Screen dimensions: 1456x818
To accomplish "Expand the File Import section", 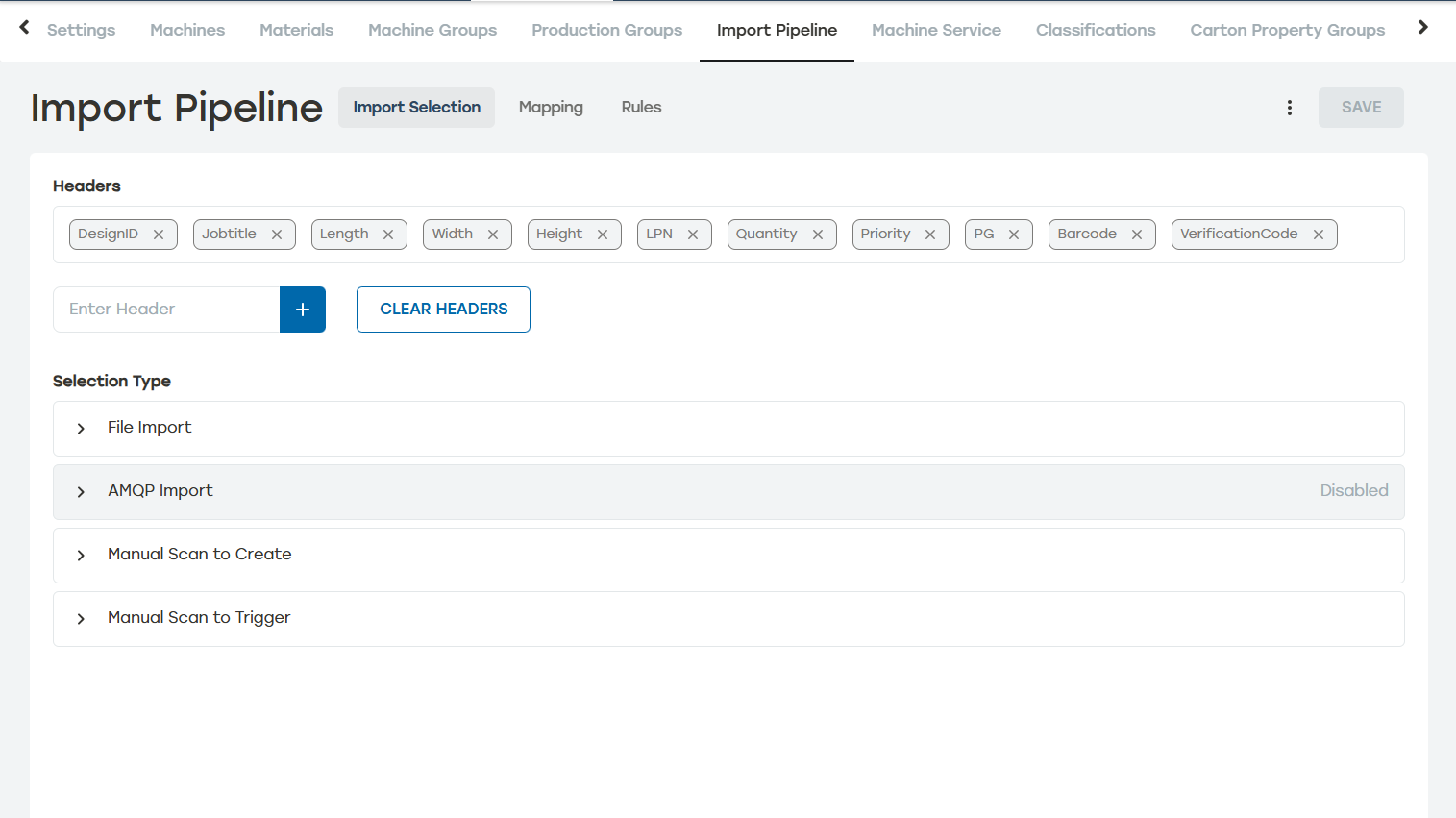I will 81,429.
